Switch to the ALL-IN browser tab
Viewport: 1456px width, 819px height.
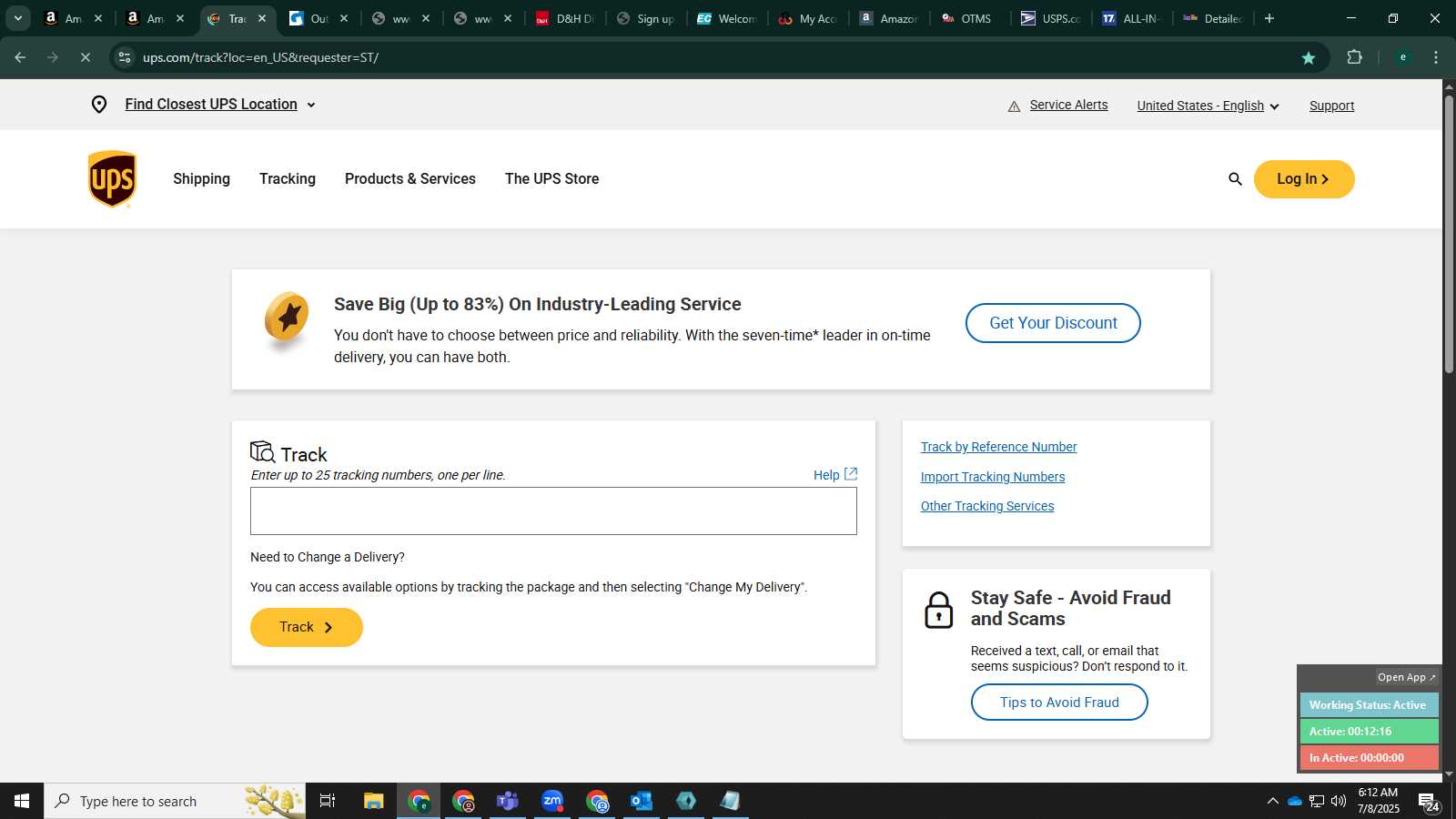click(x=1131, y=18)
